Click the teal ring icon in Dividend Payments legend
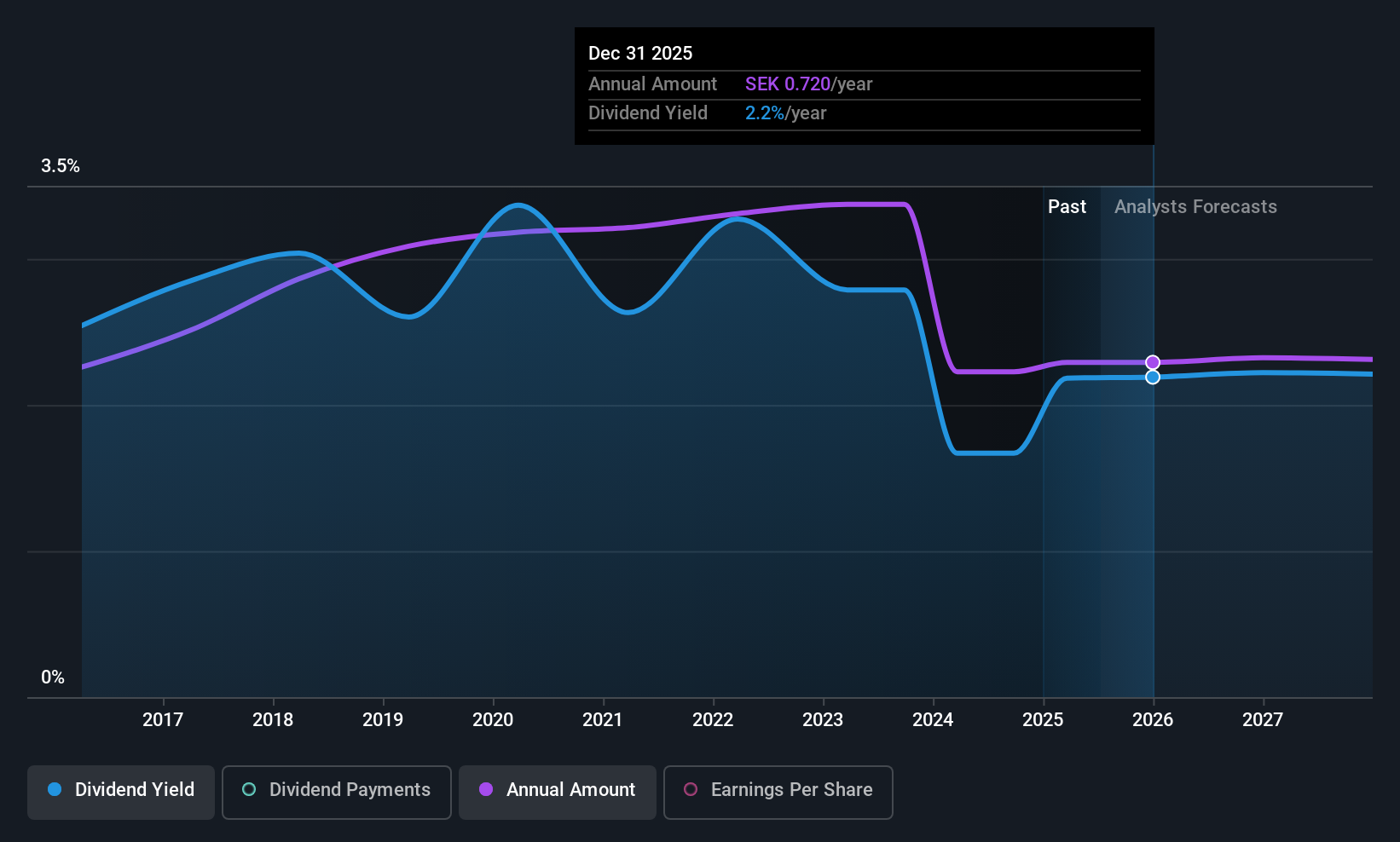This screenshot has height=842, width=1400. click(249, 789)
